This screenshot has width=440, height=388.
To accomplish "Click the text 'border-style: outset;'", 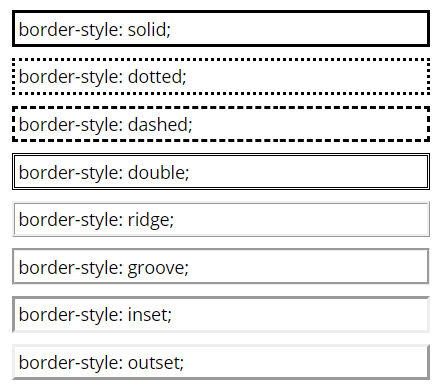I will tap(101, 363).
